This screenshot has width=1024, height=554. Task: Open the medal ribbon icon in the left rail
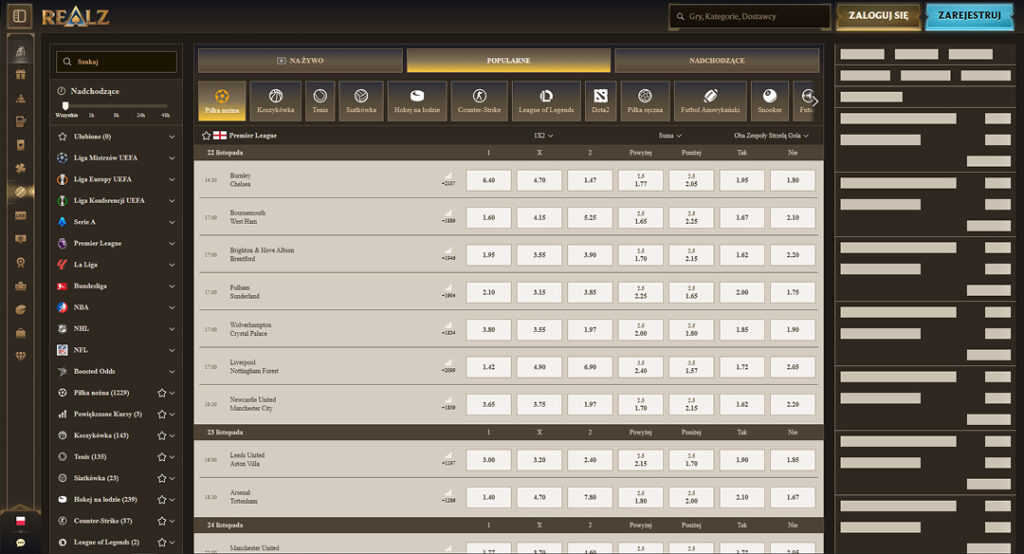[21, 263]
